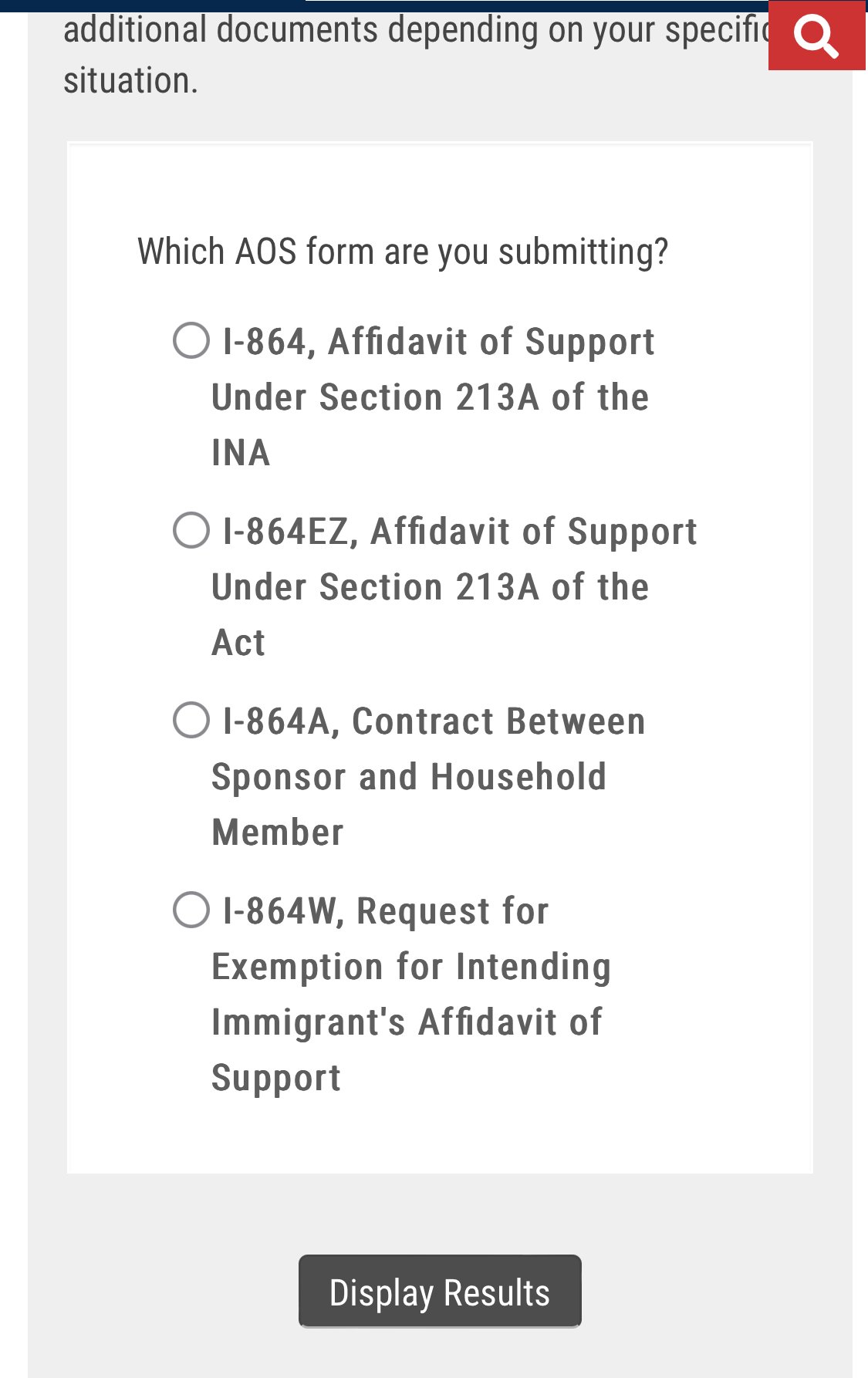Click the "I-864A, Contract Between" label text
Image resolution: width=868 pixels, height=1378 pixels.
point(434,721)
